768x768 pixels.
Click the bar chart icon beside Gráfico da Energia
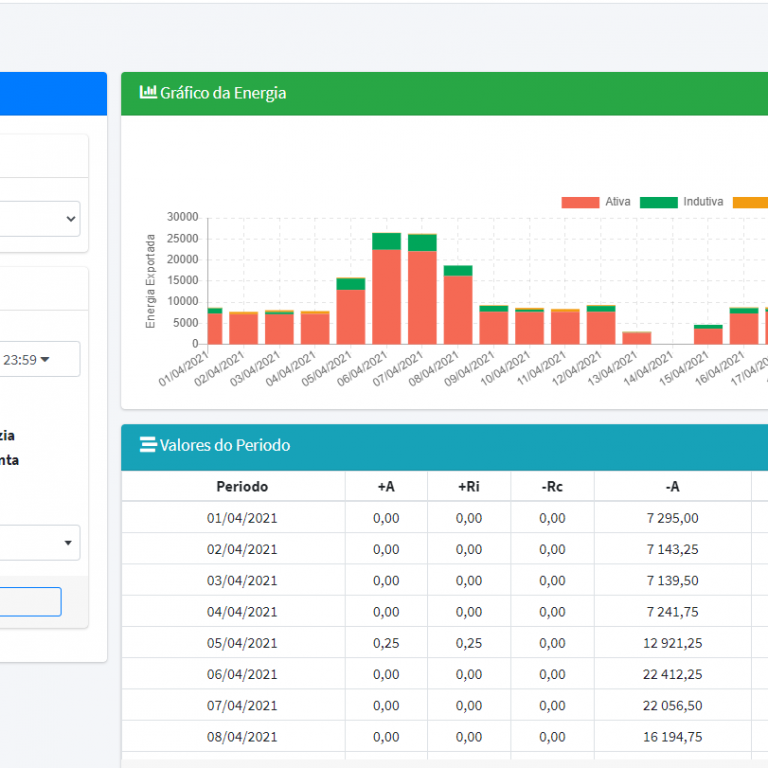(148, 93)
